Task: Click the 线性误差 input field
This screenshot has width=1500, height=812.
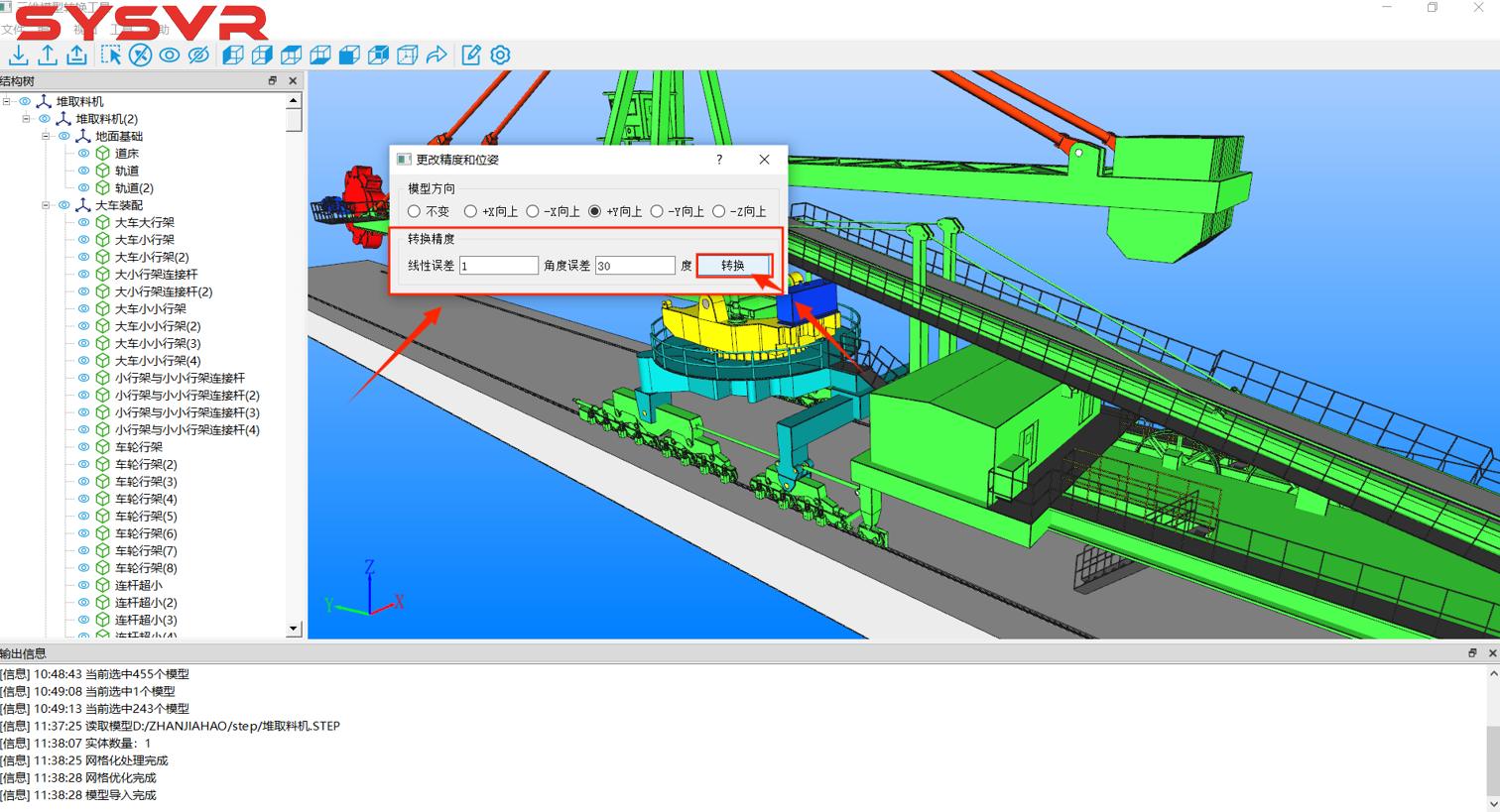Action: pyautogui.click(x=499, y=266)
